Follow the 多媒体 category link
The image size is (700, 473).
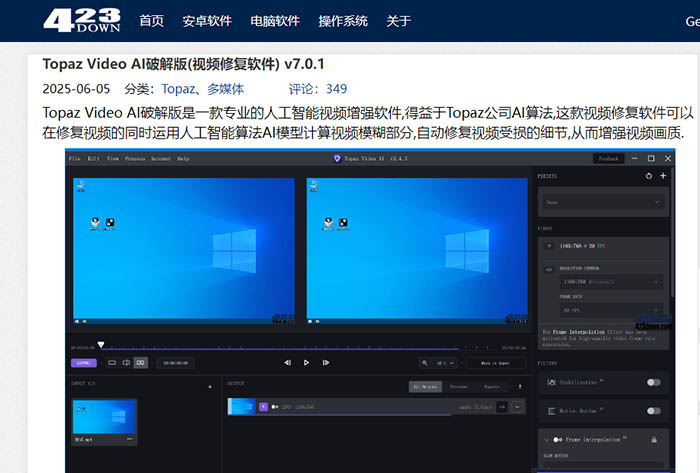pos(225,89)
